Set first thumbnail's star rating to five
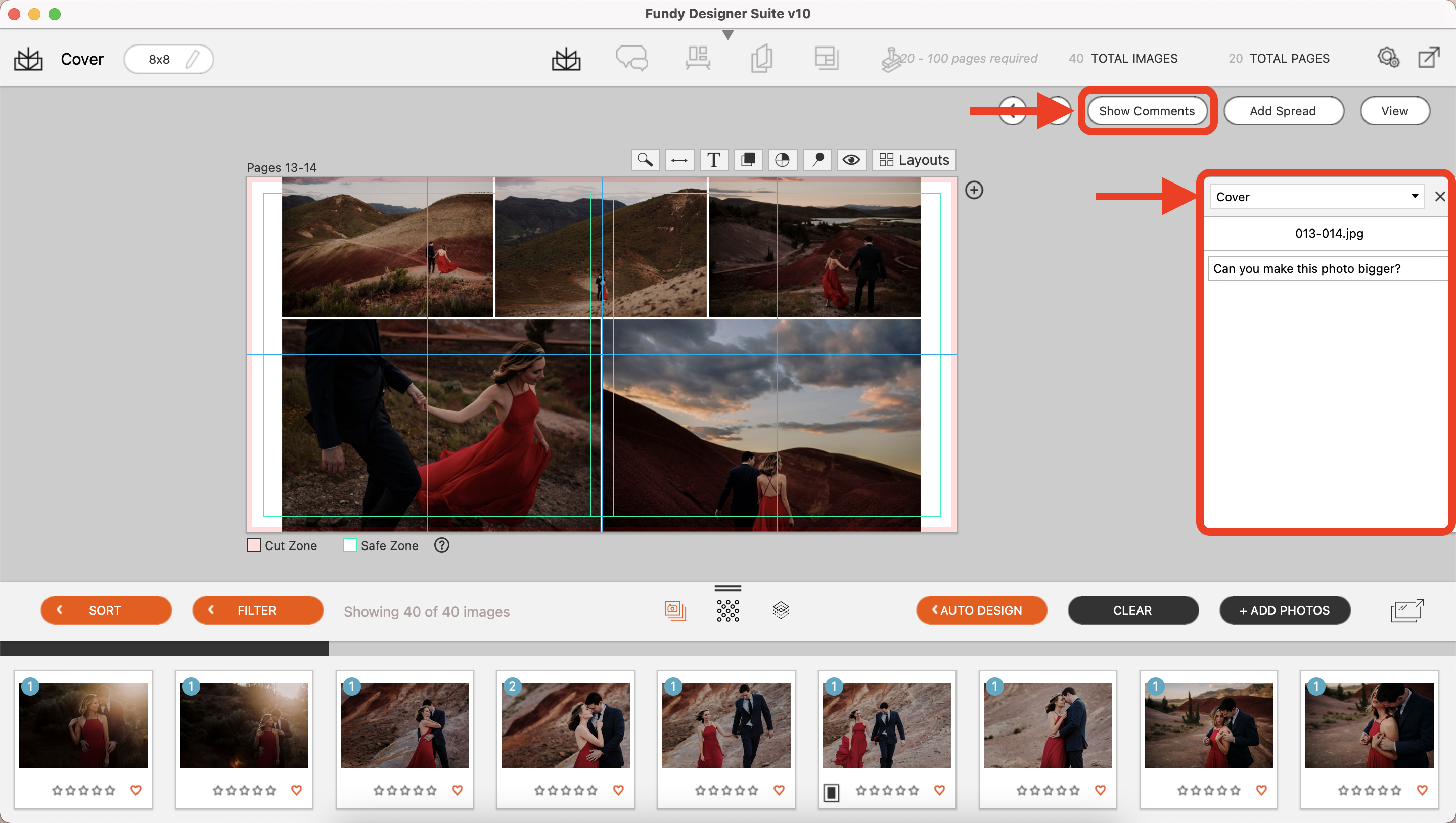 tap(110, 790)
